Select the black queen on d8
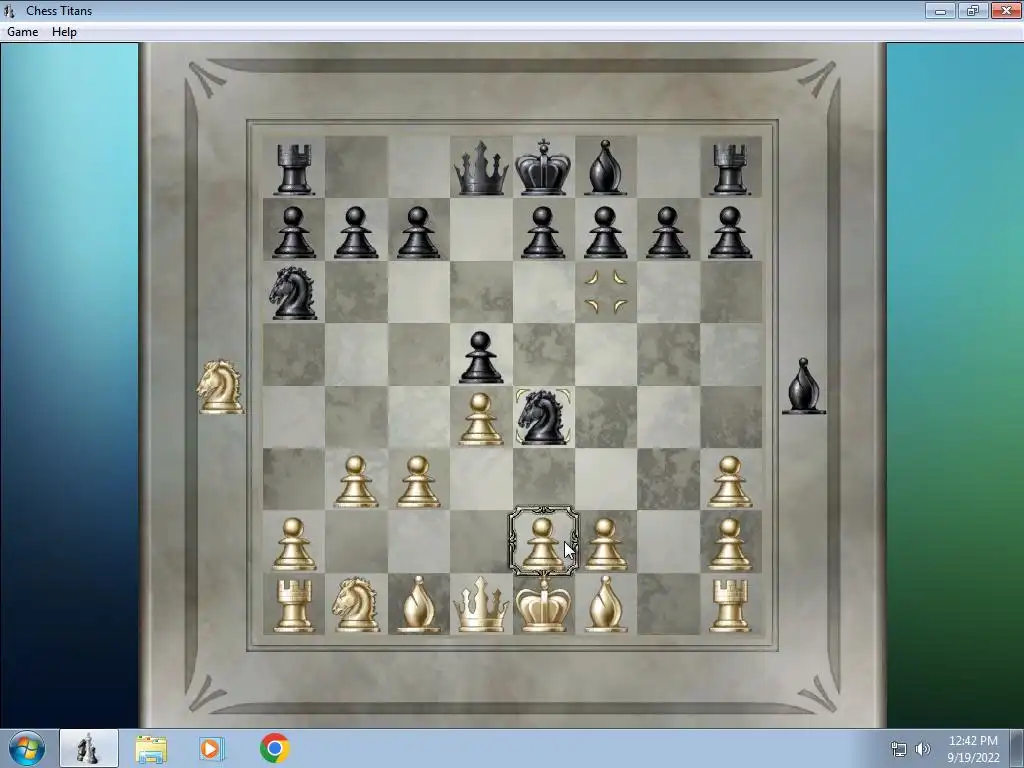This screenshot has height=768, width=1024. pos(481,168)
